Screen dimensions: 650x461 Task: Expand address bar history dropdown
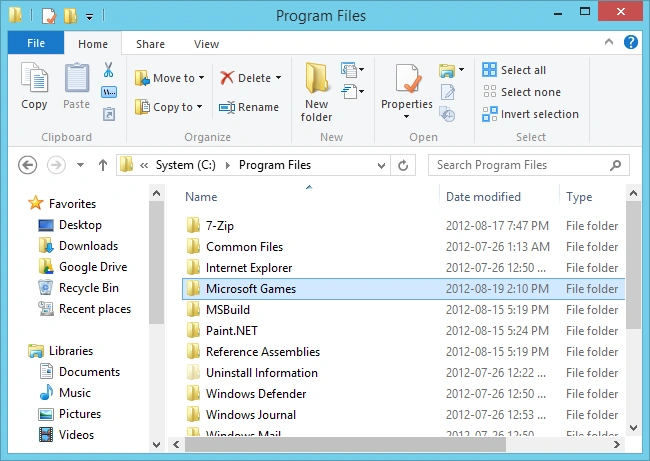pyautogui.click(x=381, y=166)
